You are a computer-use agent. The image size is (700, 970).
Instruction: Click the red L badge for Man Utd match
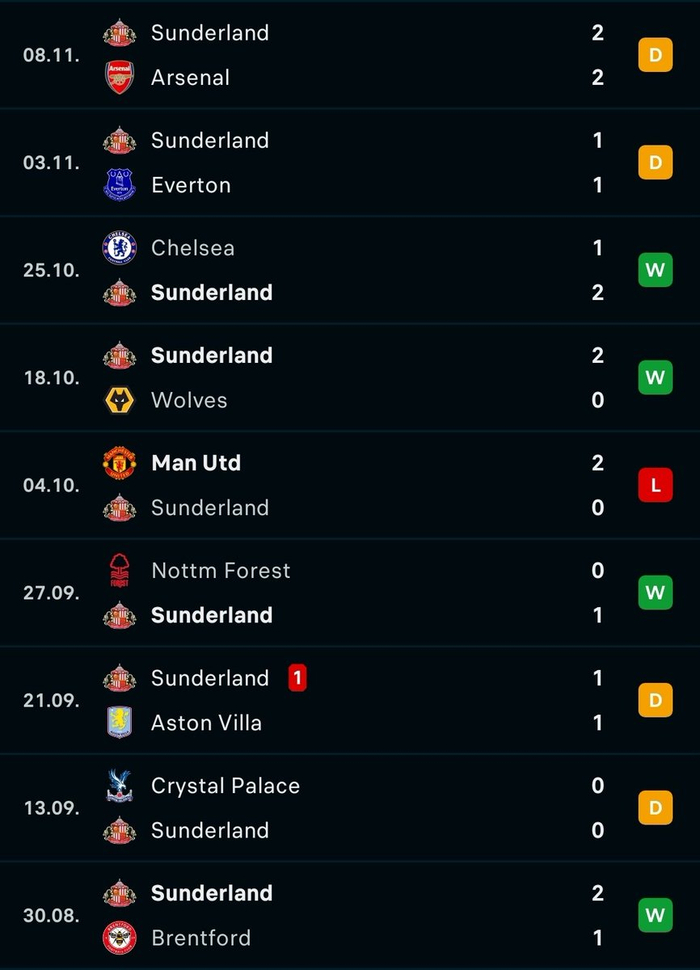click(655, 485)
